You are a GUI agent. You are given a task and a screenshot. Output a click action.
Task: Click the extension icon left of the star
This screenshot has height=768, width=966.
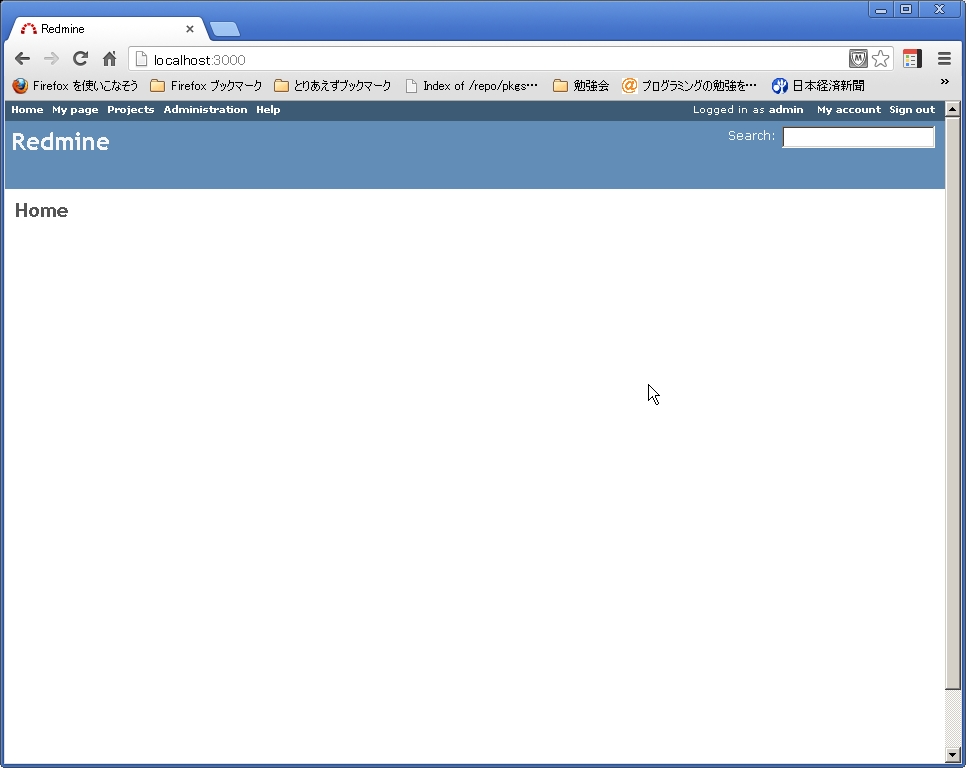(x=858, y=59)
